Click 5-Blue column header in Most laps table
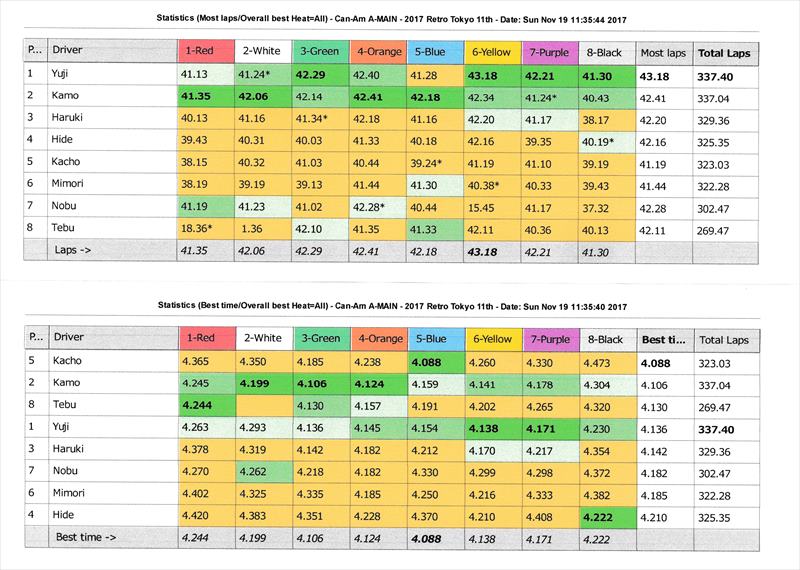 coord(433,50)
